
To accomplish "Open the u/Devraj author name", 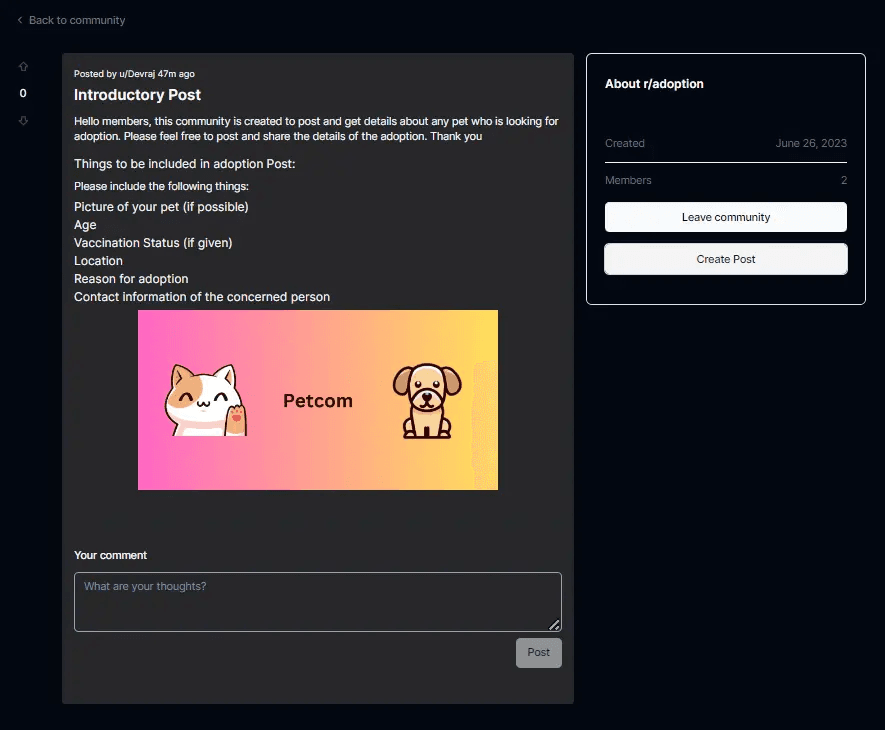I will [x=136, y=74].
